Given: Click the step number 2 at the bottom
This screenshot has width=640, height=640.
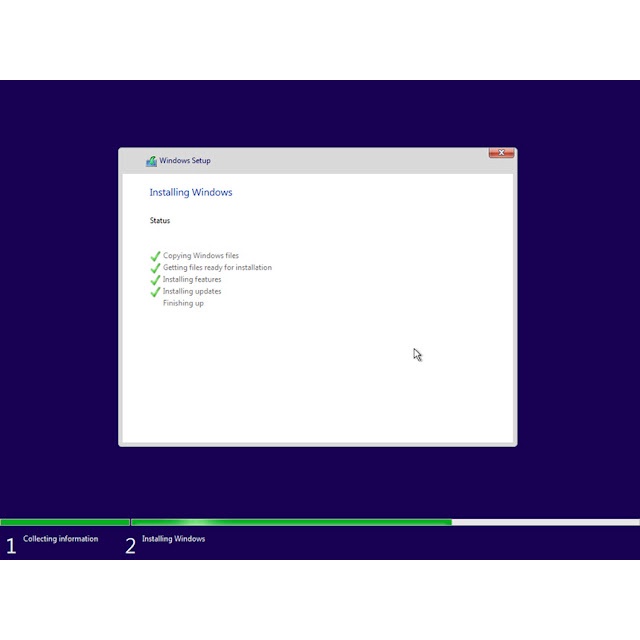Looking at the screenshot, I should click(130, 546).
